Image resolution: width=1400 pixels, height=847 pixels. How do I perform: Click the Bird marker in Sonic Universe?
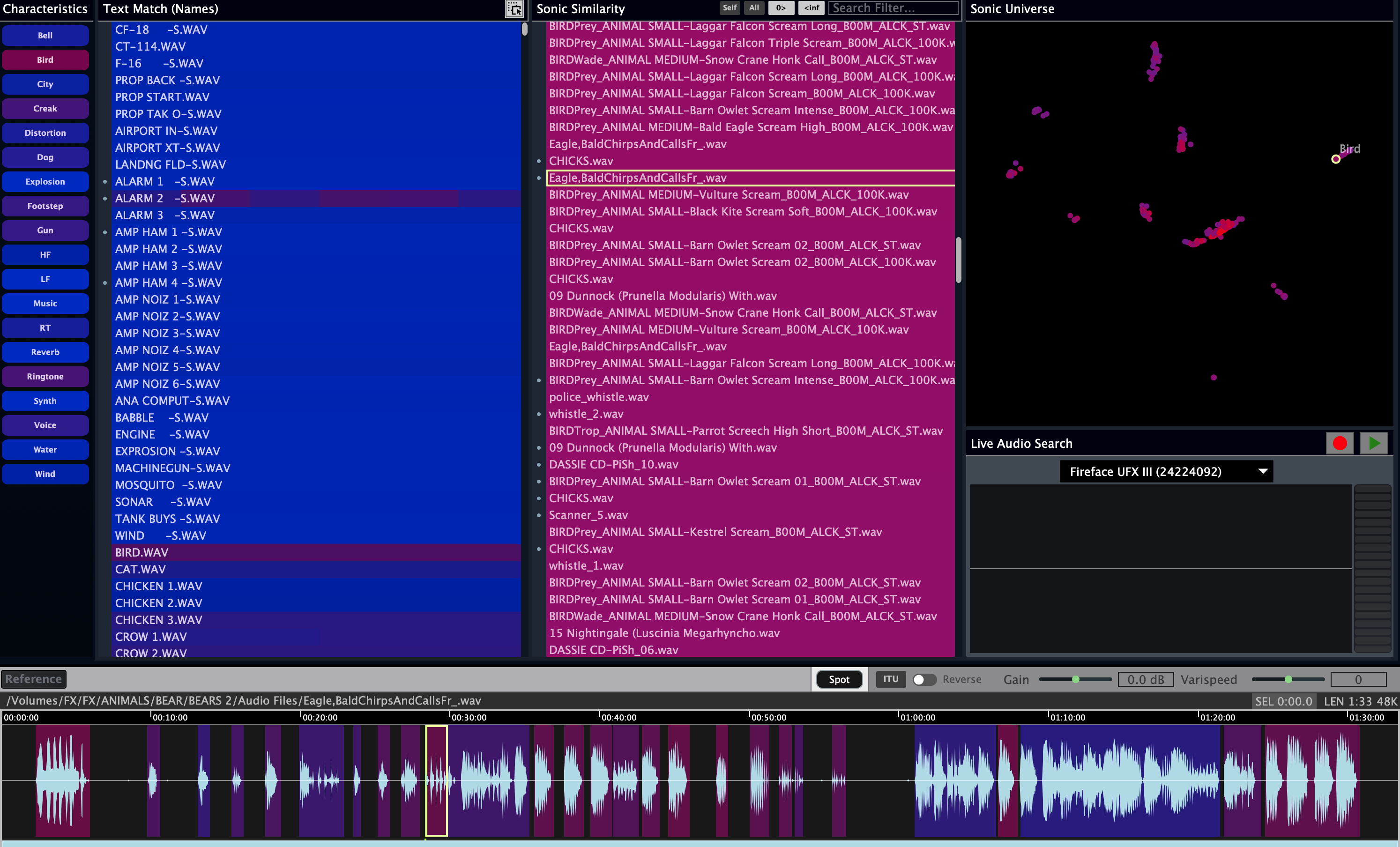click(1336, 159)
